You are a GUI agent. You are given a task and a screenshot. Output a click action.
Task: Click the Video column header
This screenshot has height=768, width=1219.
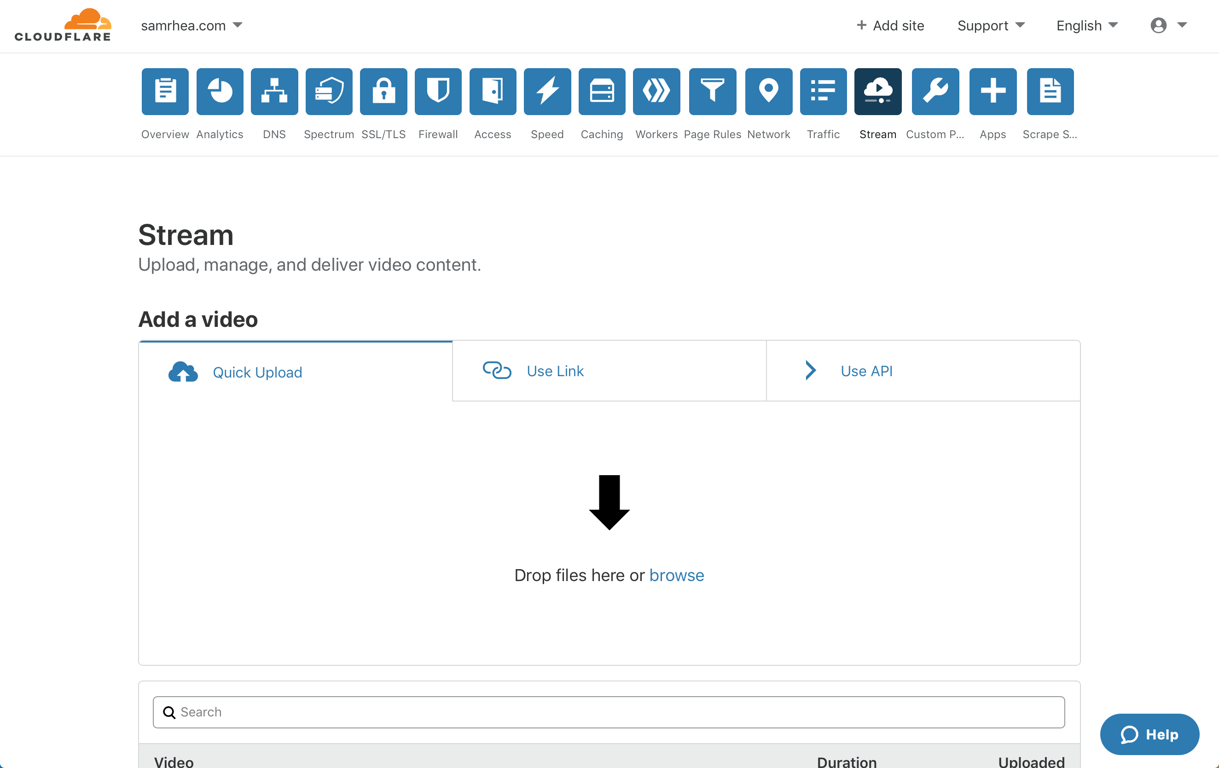click(174, 761)
